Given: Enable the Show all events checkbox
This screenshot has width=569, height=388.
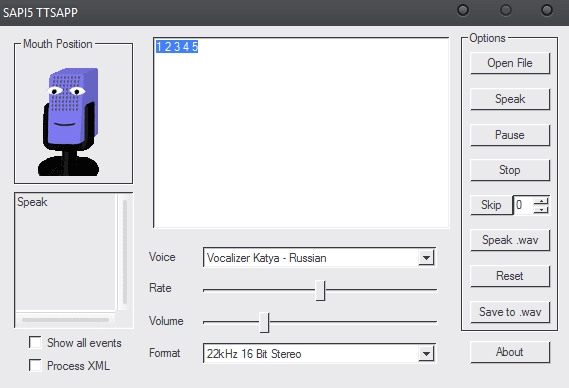Looking at the screenshot, I should click(x=35, y=342).
